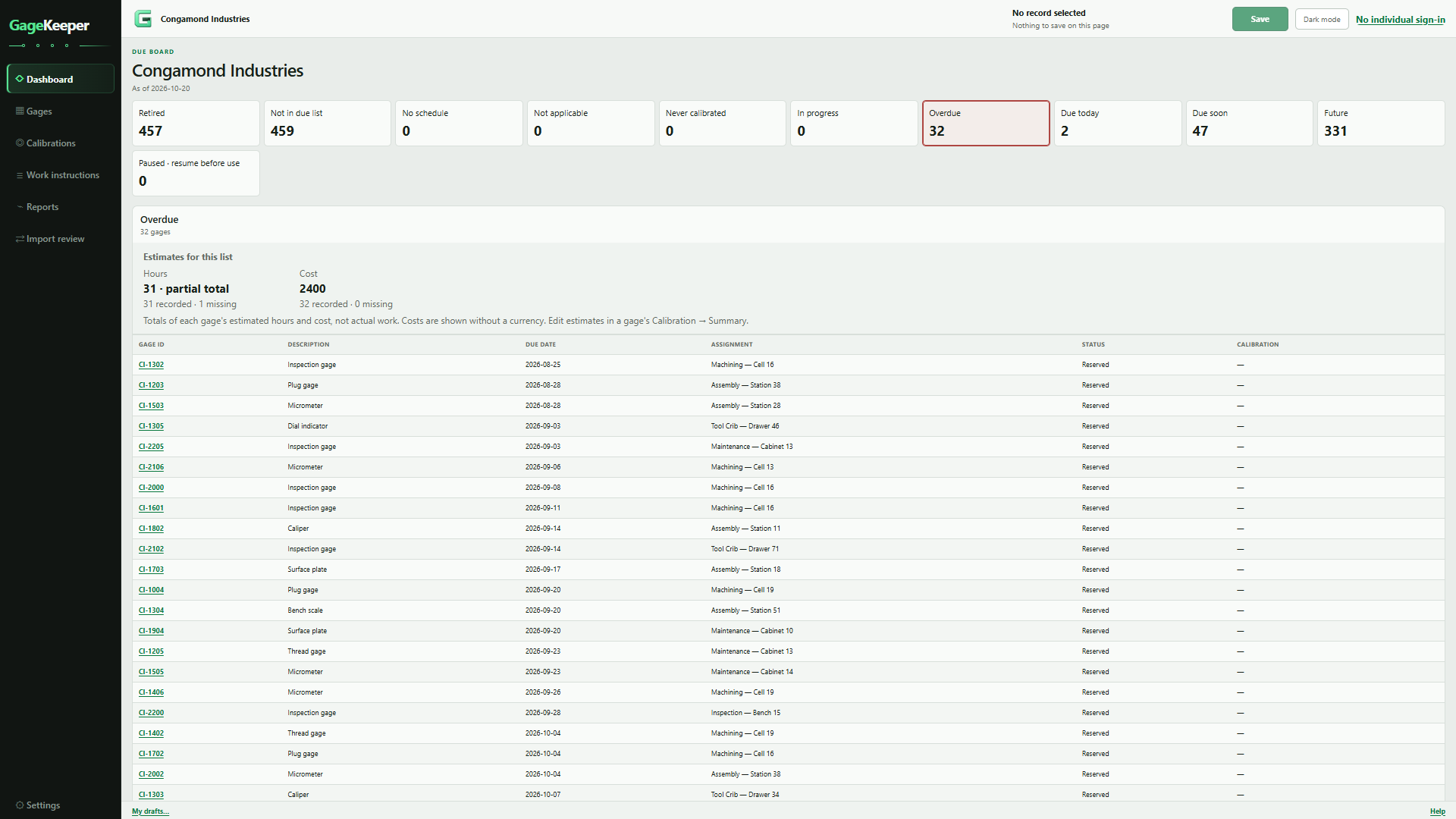
Task: Open gage CI-2106
Action: pos(151,467)
